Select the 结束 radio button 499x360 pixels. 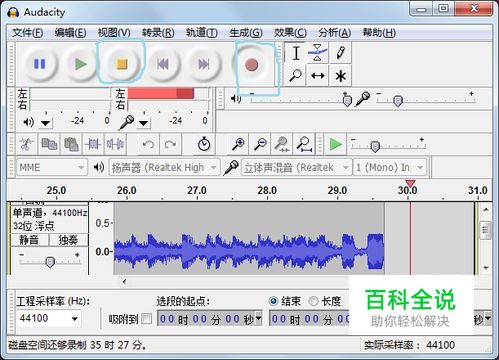(x=273, y=301)
